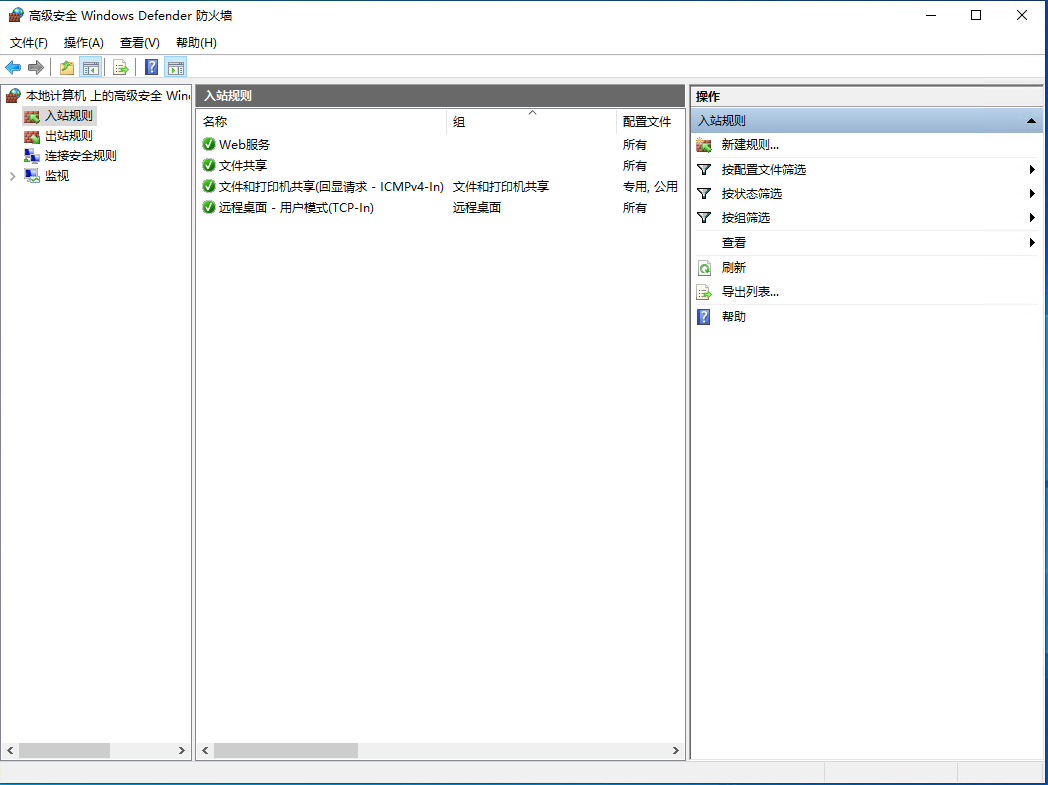Click the tree pane scrollbar right arrow

click(x=182, y=750)
